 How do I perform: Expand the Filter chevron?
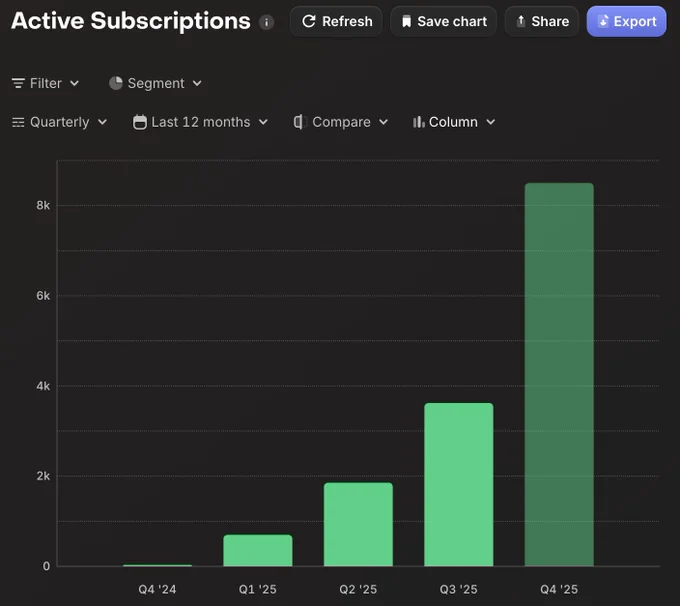[74, 83]
